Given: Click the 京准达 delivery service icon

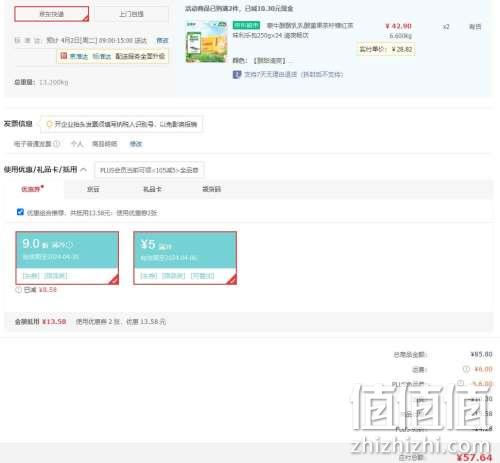Looking at the screenshot, I should 64,56.
